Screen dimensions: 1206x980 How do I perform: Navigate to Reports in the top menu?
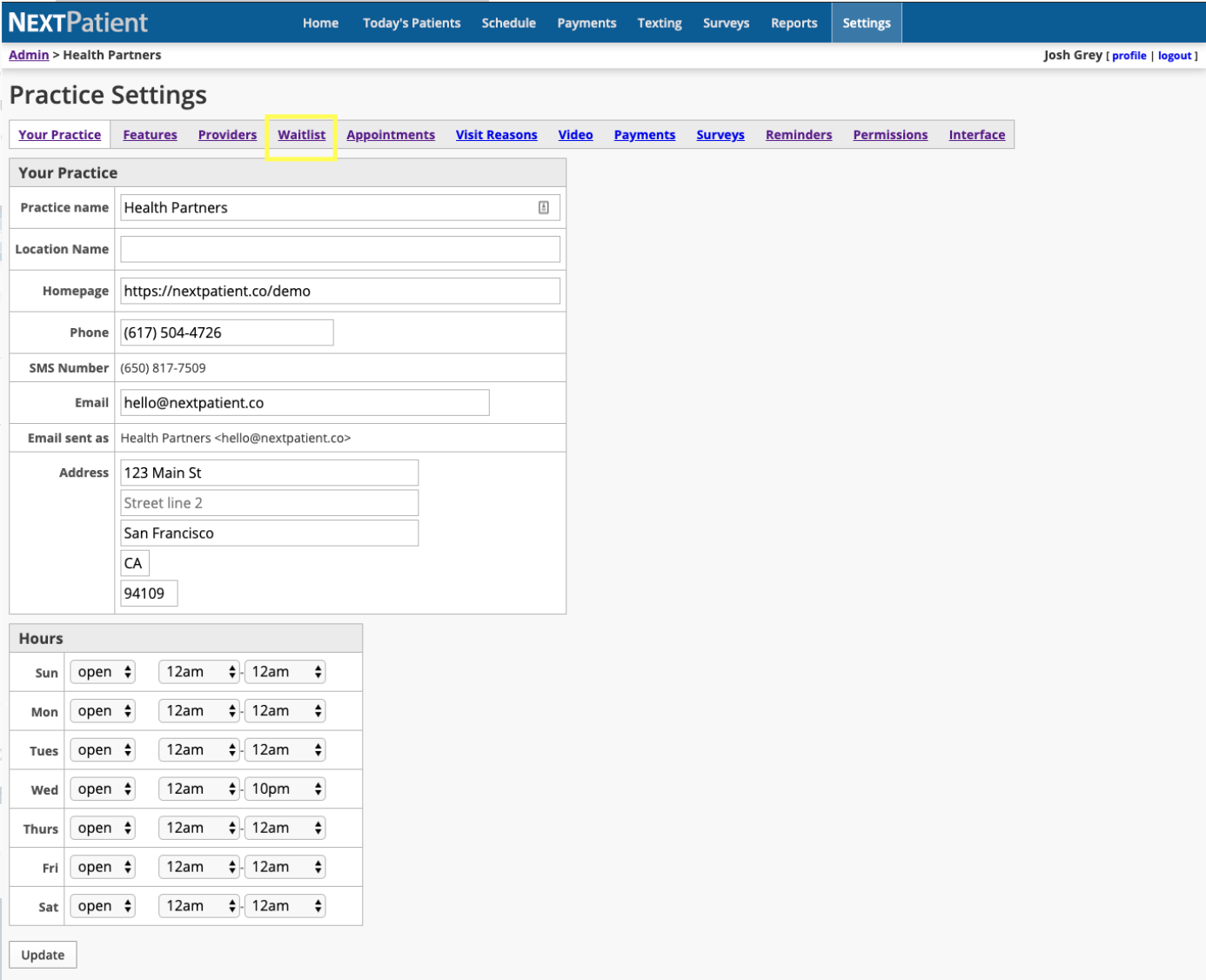tap(794, 23)
